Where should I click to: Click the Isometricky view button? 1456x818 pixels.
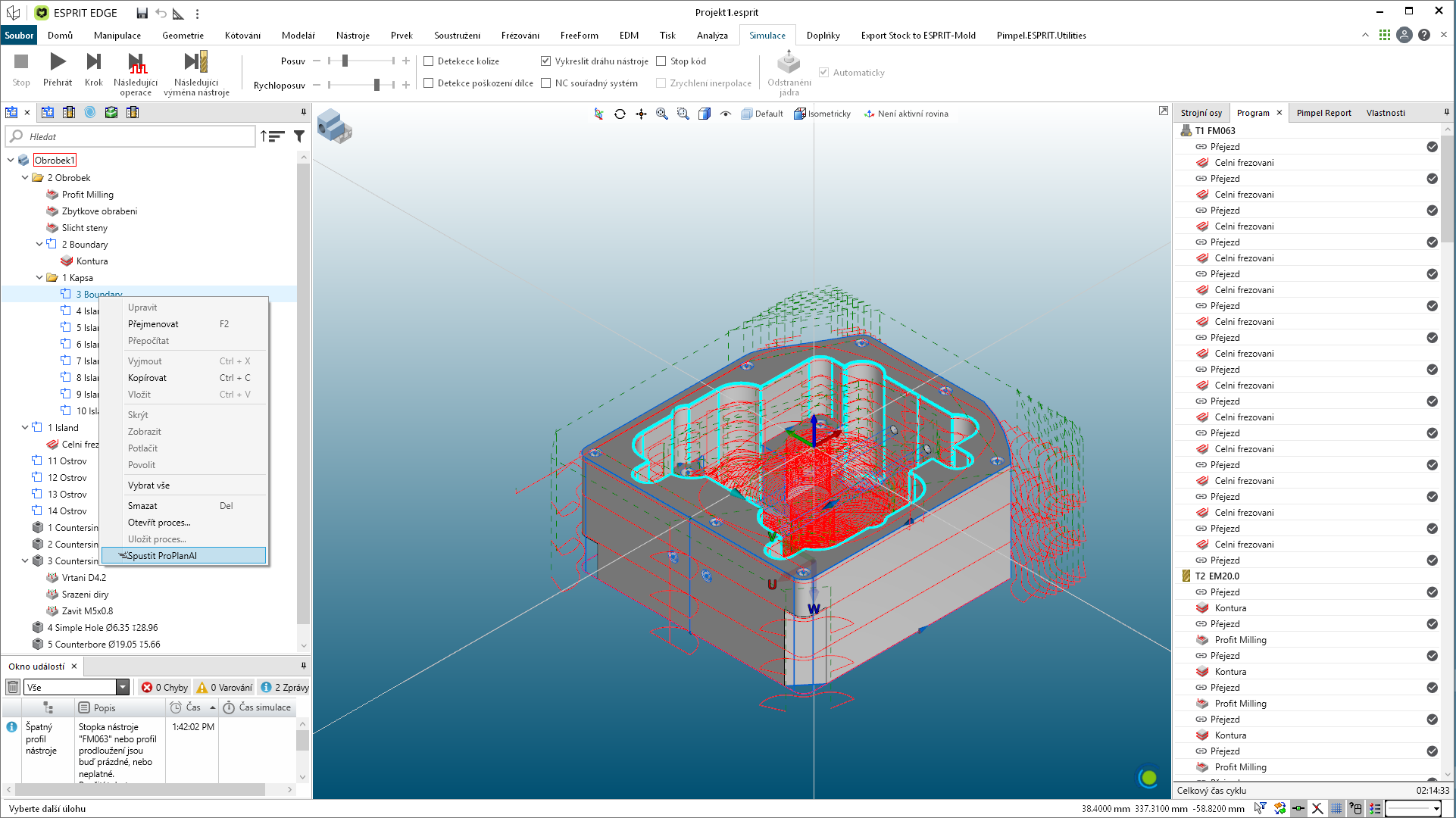823,114
